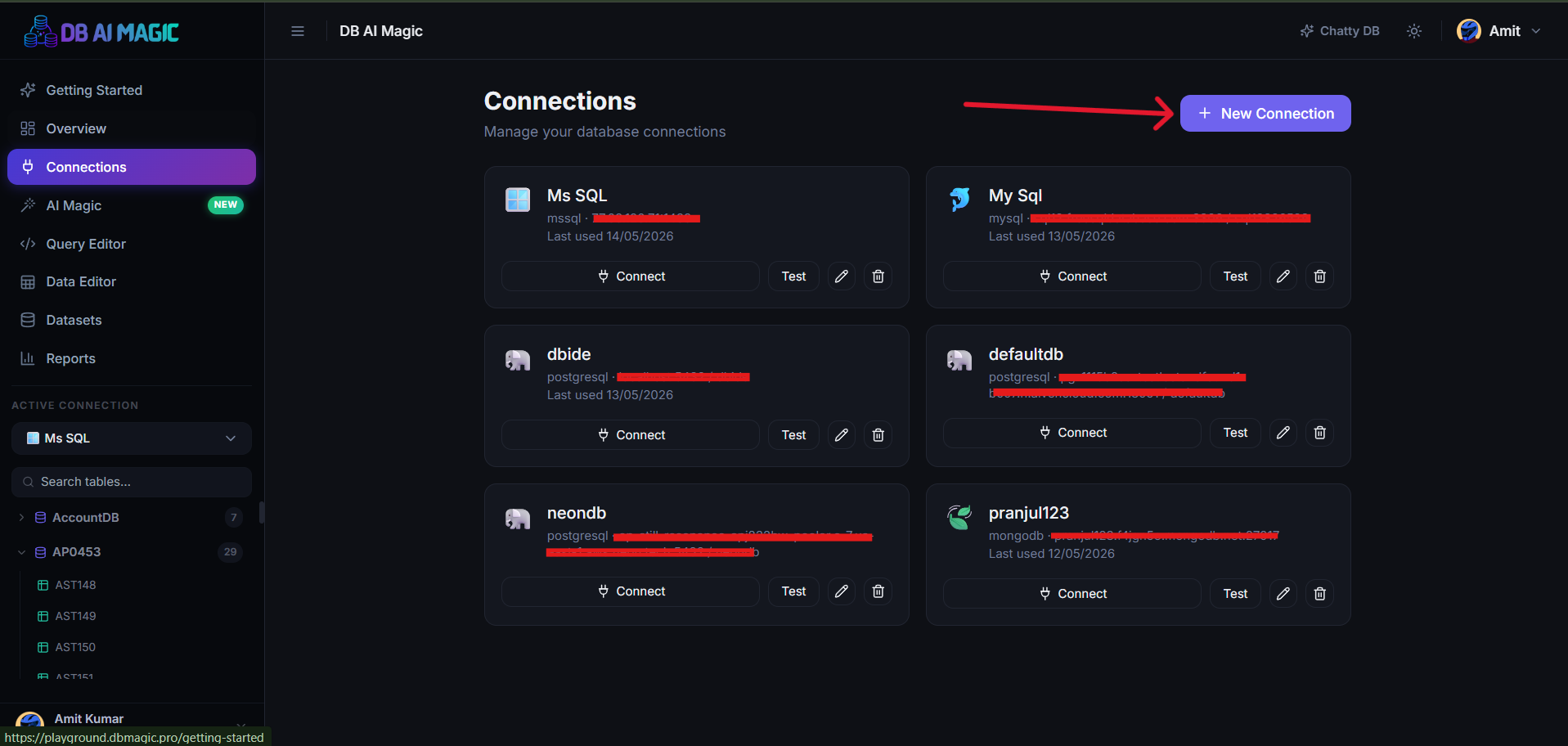Image resolution: width=1568 pixels, height=746 pixels.
Task: Click the AP0453 table count 29
Action: [x=231, y=552]
